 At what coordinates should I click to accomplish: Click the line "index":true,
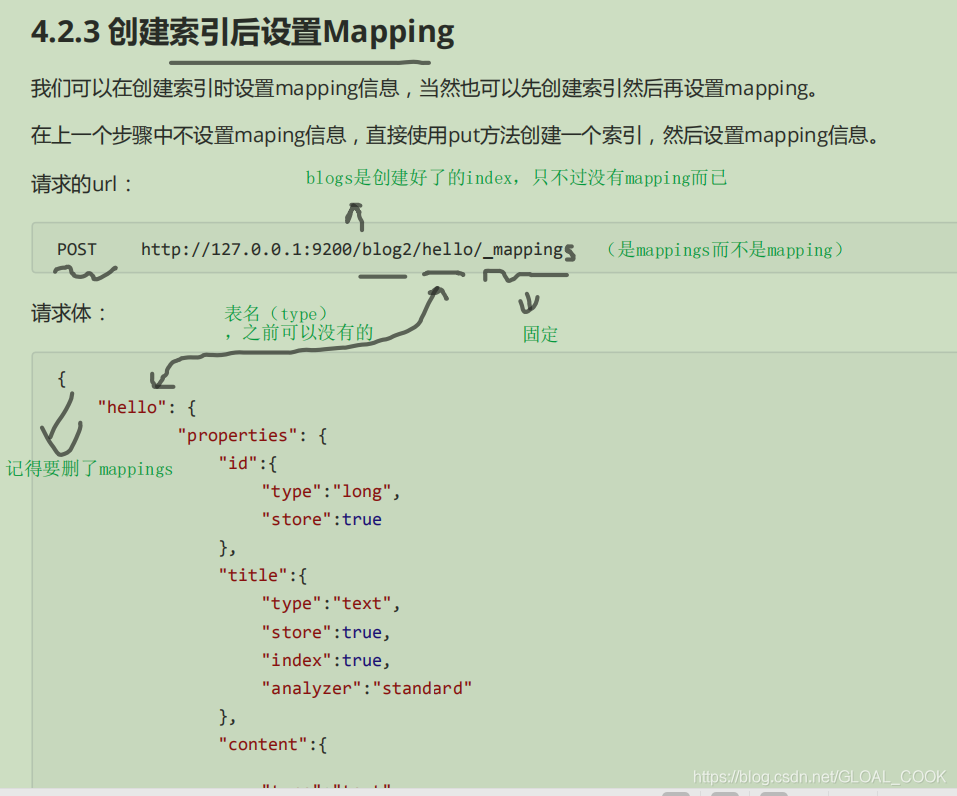(x=326, y=660)
